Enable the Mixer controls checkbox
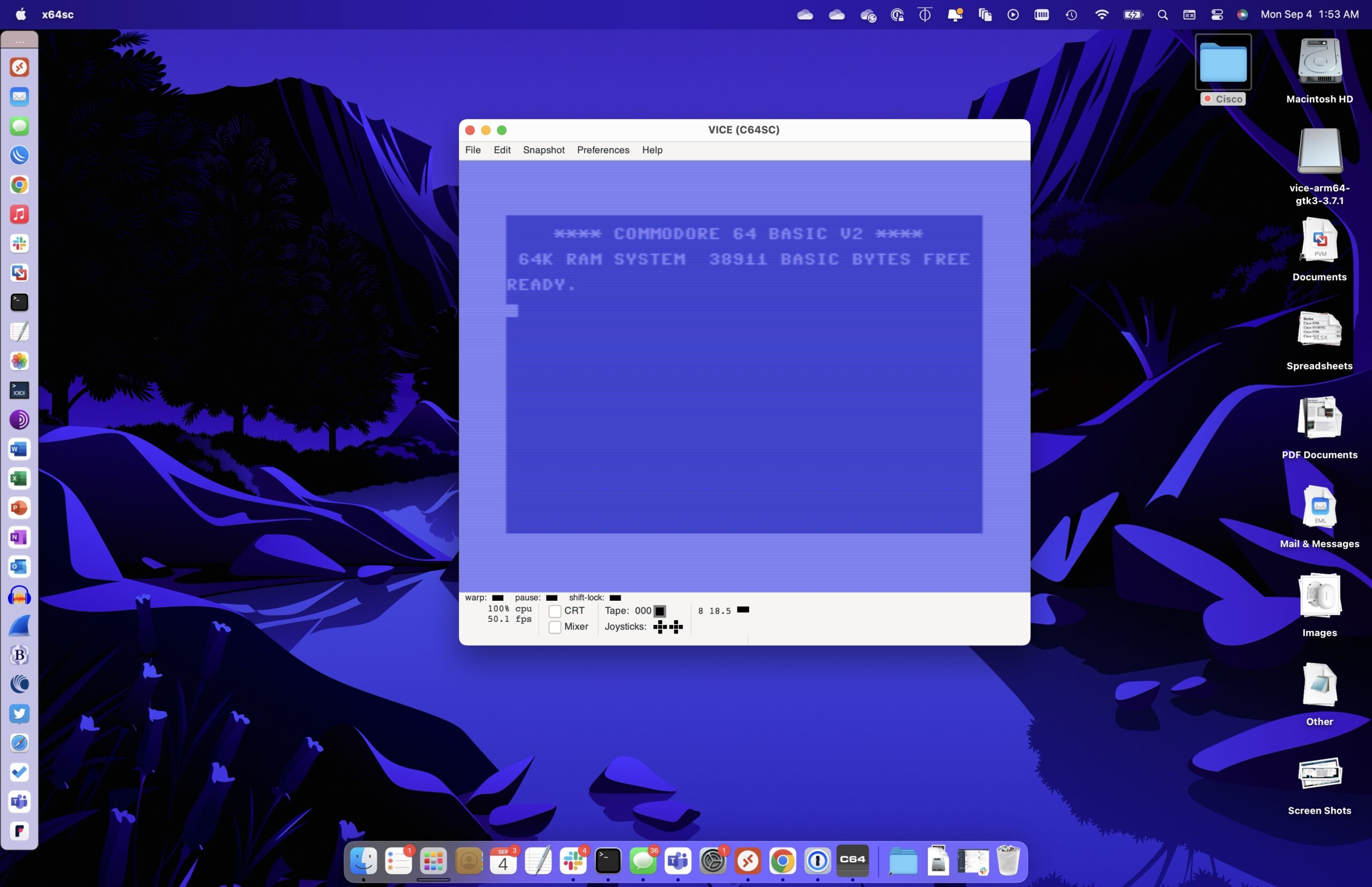Viewport: 1372px width, 887px height. pyautogui.click(x=555, y=627)
